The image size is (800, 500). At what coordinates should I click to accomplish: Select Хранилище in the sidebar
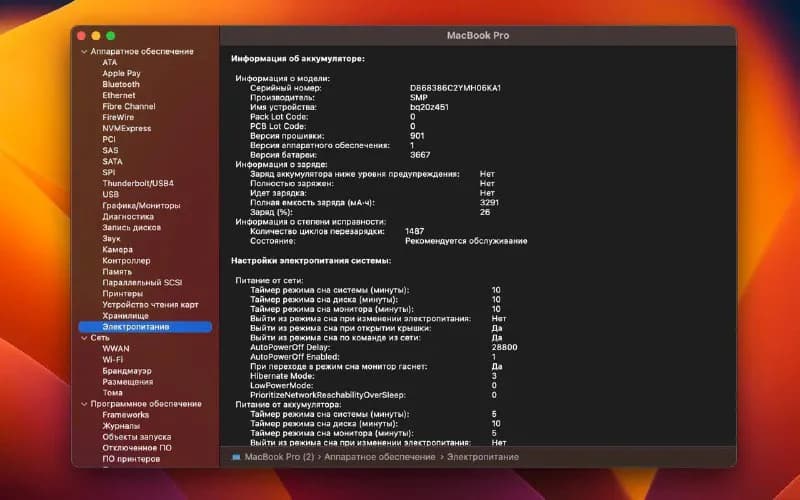[x=126, y=316]
